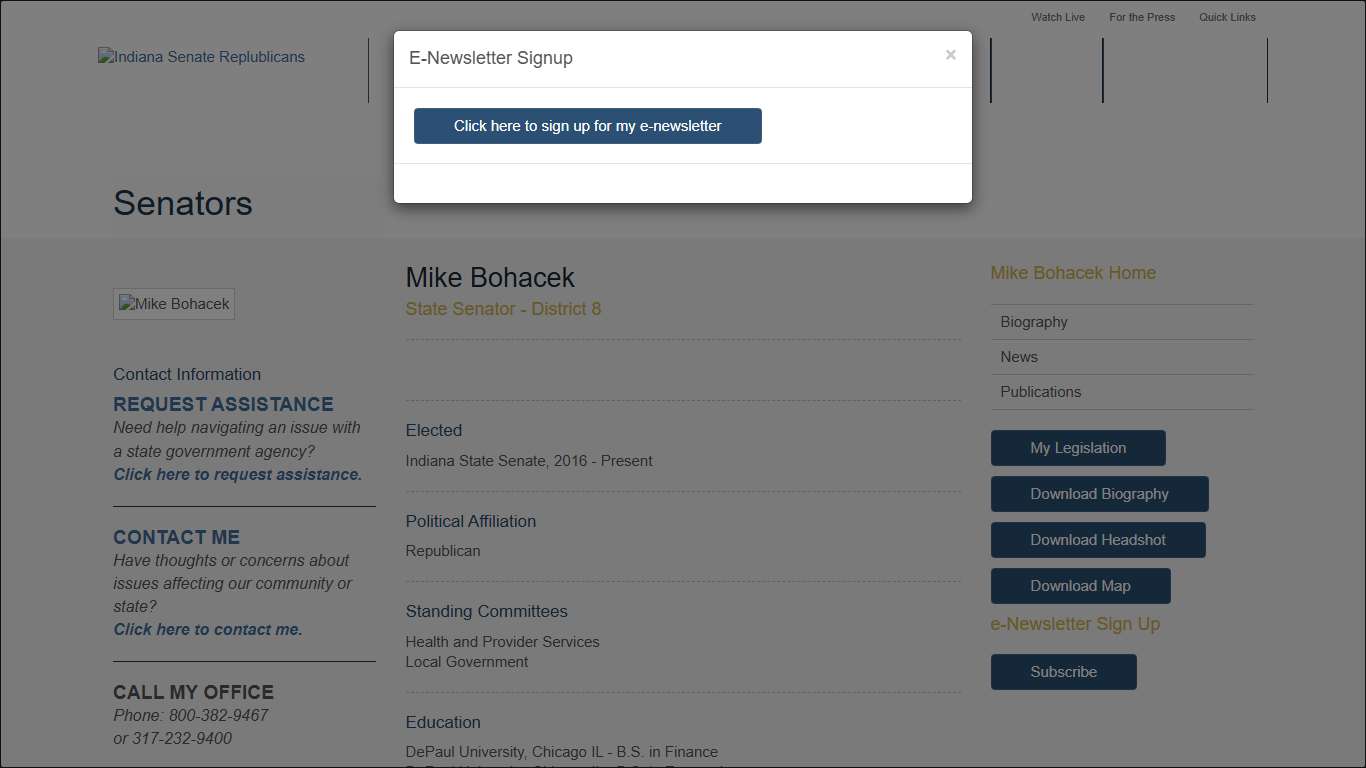Select News in the sidebar menu
Image resolution: width=1366 pixels, height=768 pixels.
click(x=1019, y=357)
